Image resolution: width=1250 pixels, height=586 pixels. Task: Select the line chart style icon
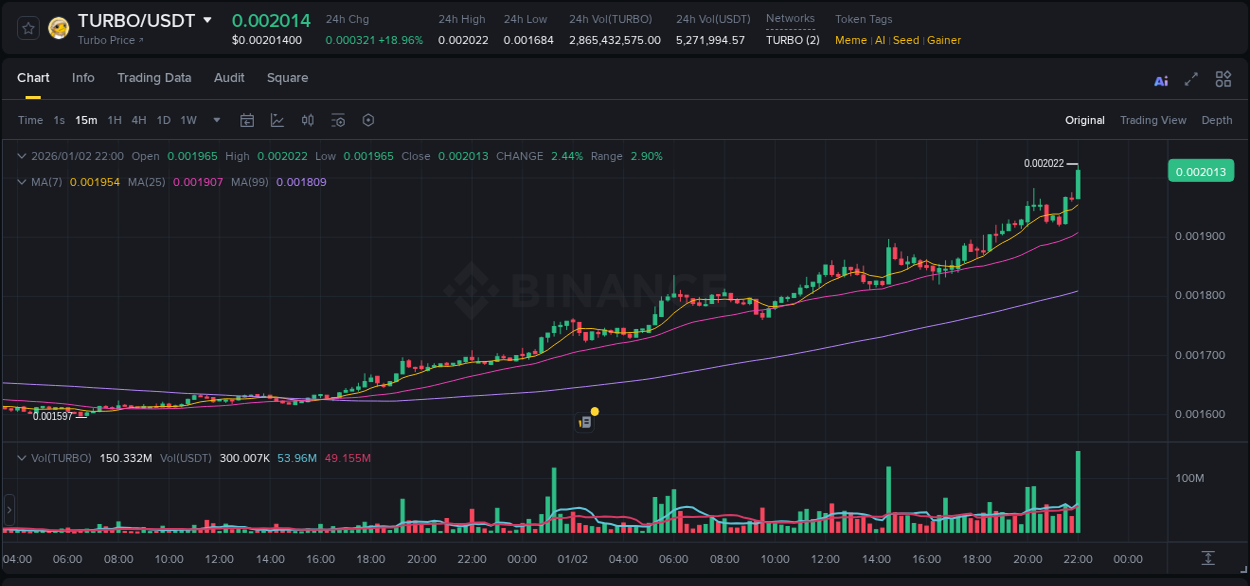277,119
